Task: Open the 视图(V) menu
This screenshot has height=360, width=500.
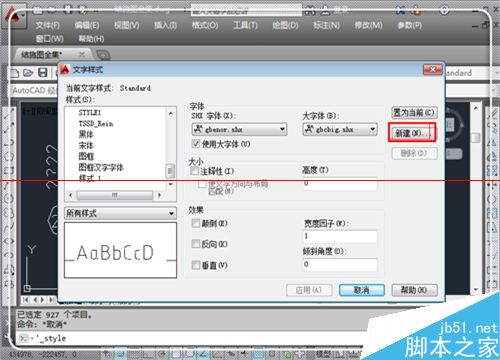Action: click(127, 25)
